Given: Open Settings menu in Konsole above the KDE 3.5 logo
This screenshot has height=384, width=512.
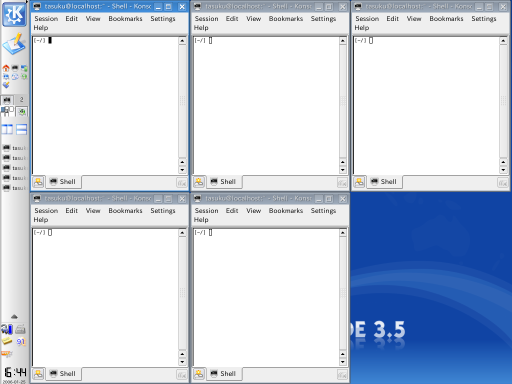Looking at the screenshot, I should pos(484,19).
